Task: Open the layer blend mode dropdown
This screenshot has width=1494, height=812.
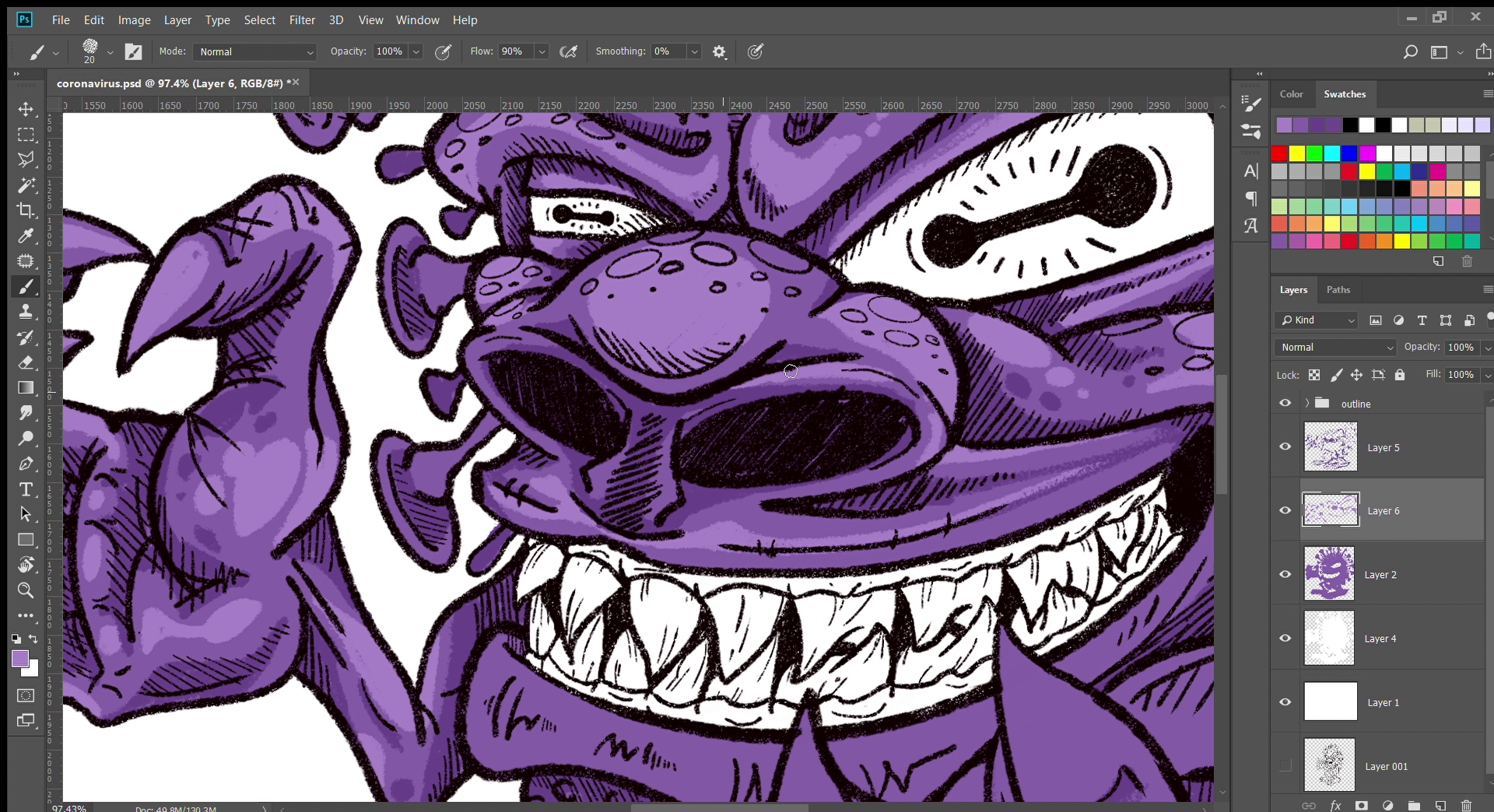Action: tap(1336, 348)
